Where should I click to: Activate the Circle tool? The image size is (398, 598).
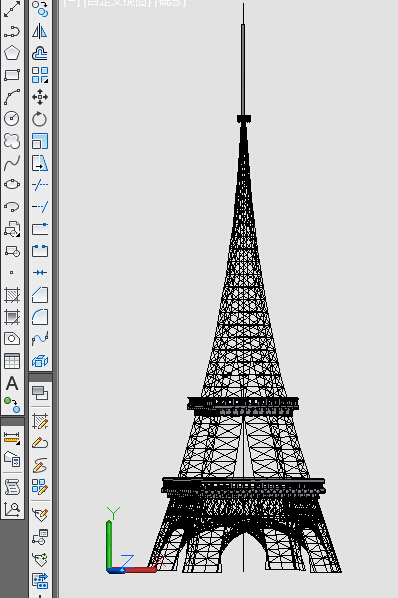coord(12,119)
